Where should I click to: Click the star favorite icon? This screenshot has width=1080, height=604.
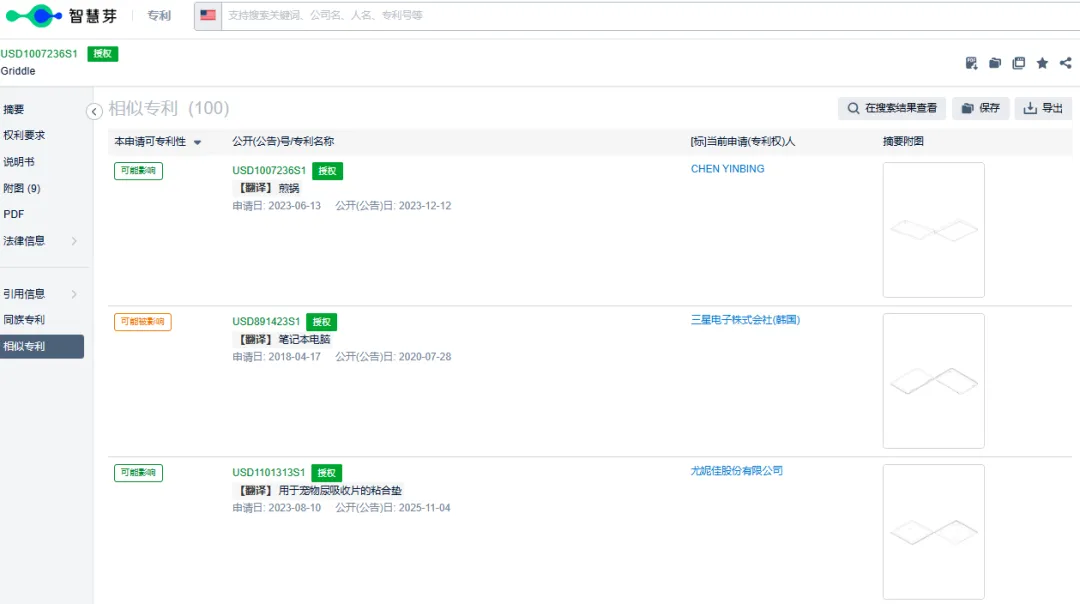click(x=1042, y=63)
